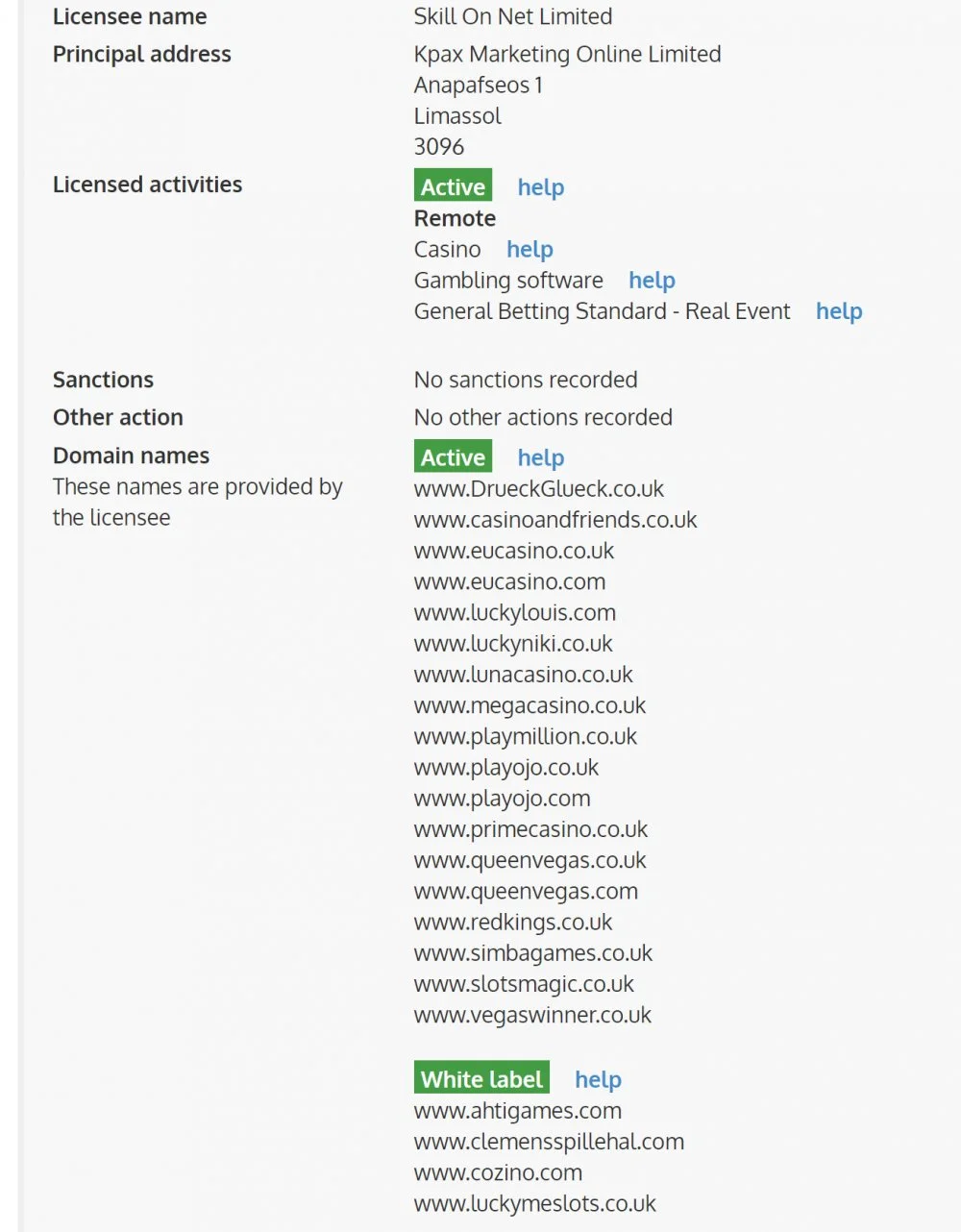Screen dimensions: 961x1232
Task: Click the Casino activity text
Action: [448, 249]
